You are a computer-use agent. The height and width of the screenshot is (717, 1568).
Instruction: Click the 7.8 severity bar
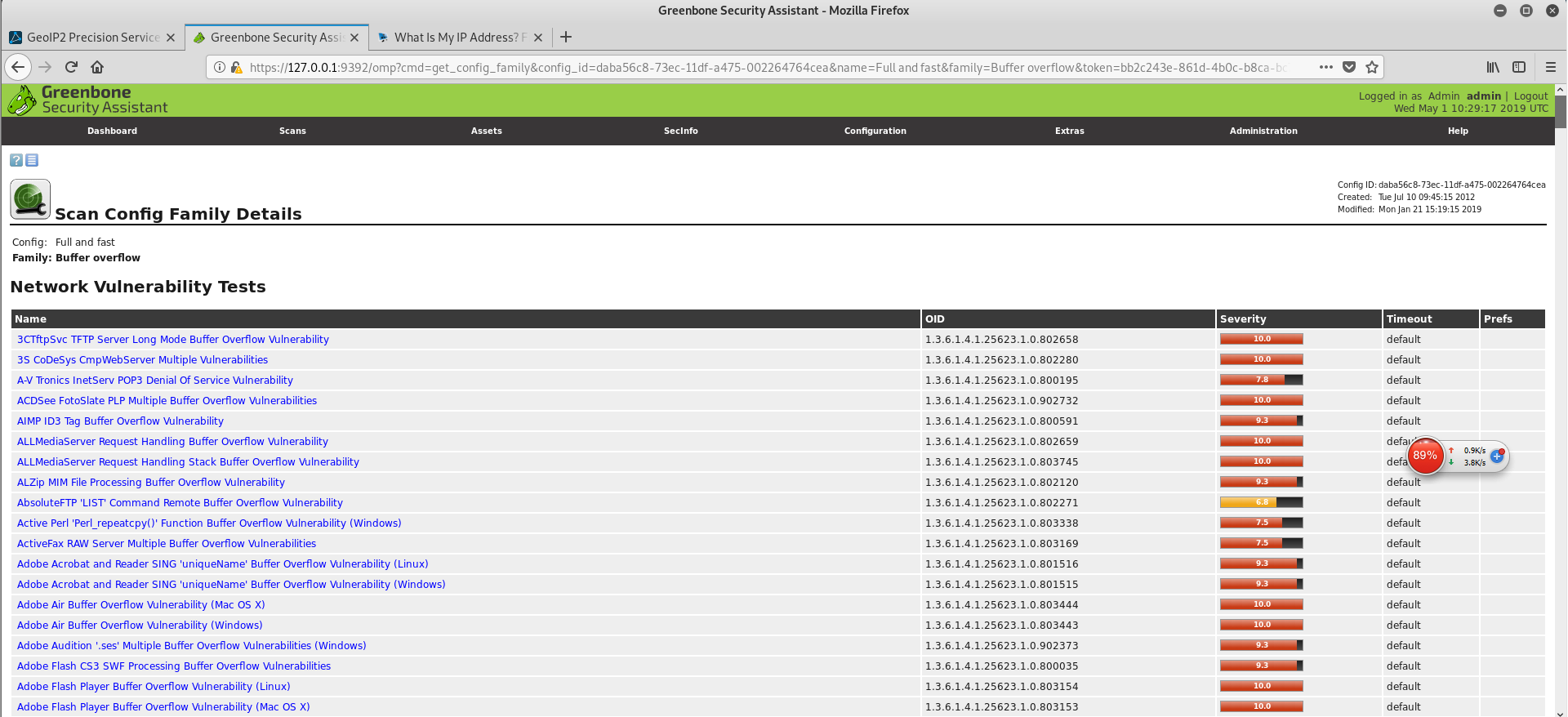pyautogui.click(x=1262, y=380)
